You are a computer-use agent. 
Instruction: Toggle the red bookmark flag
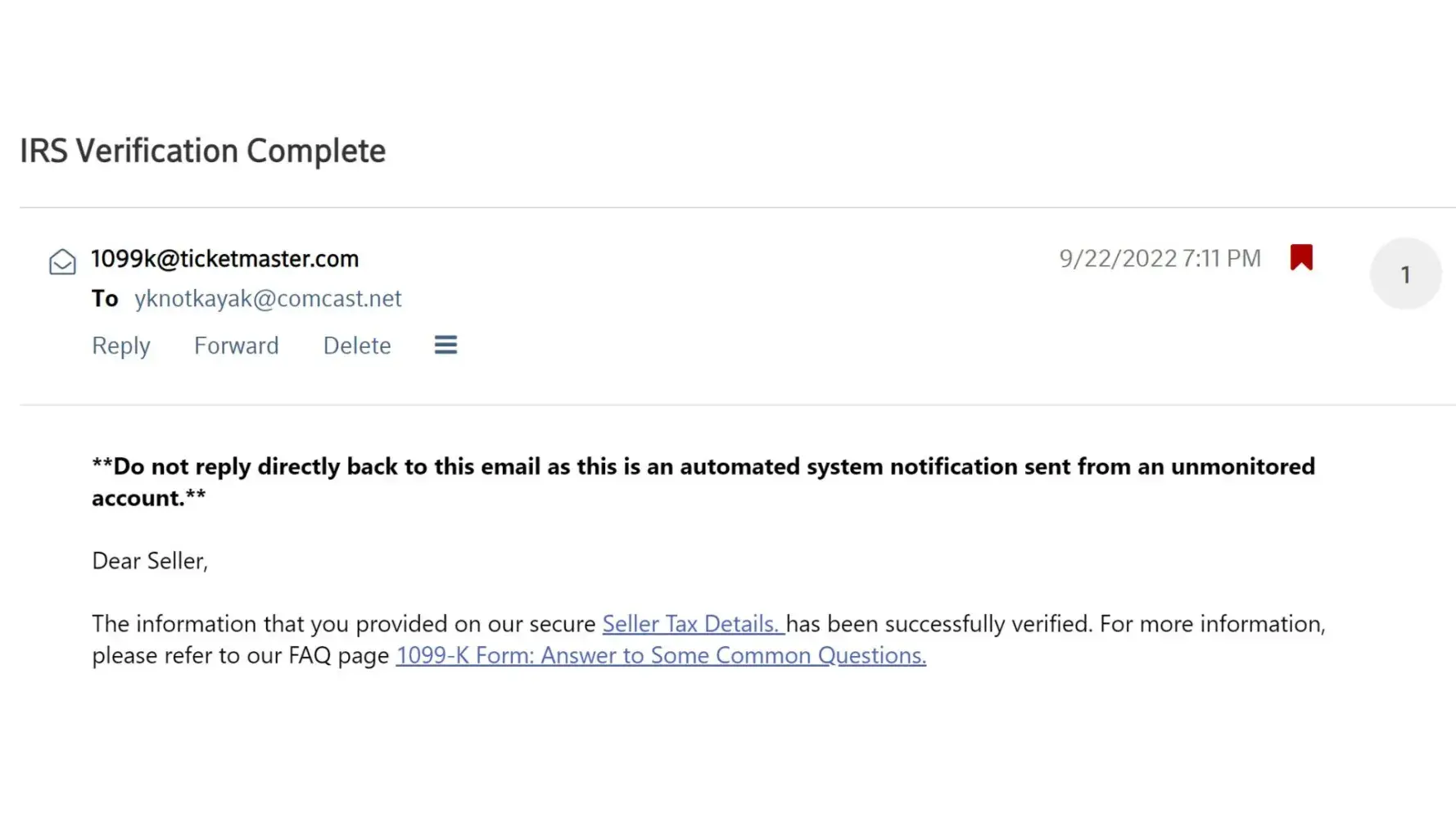pos(1301,257)
